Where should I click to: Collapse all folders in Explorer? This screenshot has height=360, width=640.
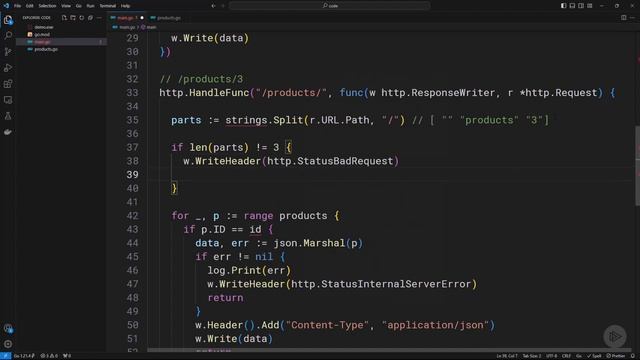click(x=90, y=18)
